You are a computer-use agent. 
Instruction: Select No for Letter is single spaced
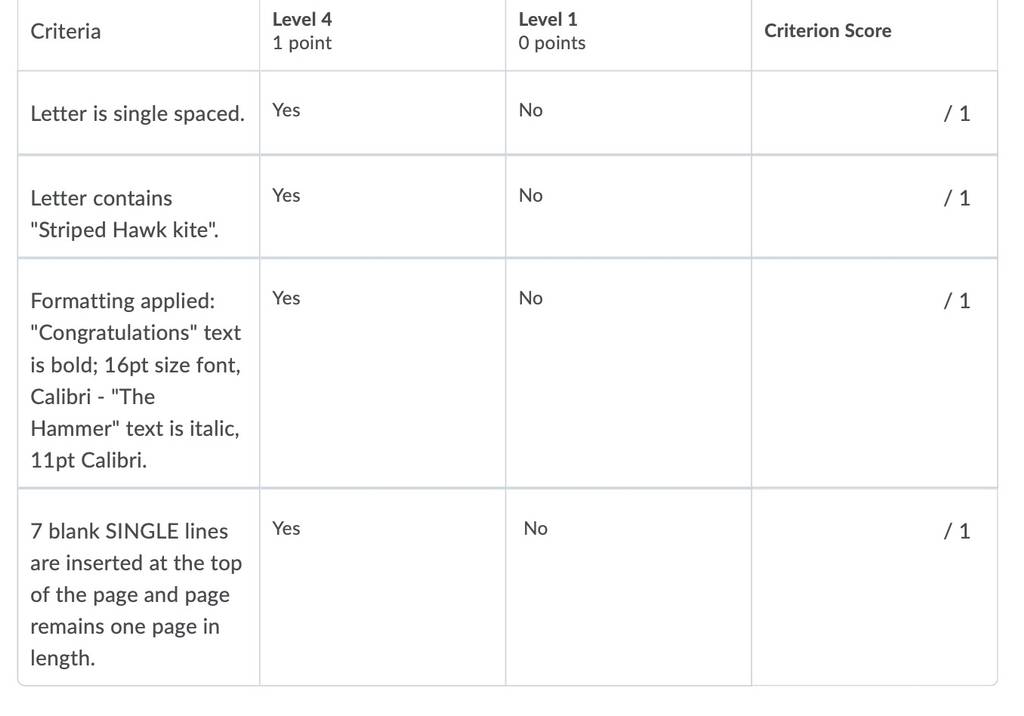pos(628,113)
